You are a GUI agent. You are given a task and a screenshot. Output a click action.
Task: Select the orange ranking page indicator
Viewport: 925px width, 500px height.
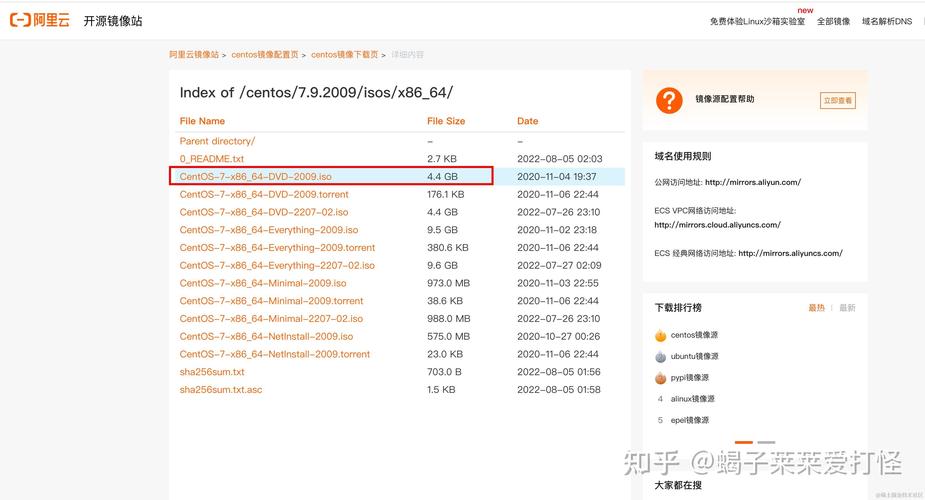[743, 442]
